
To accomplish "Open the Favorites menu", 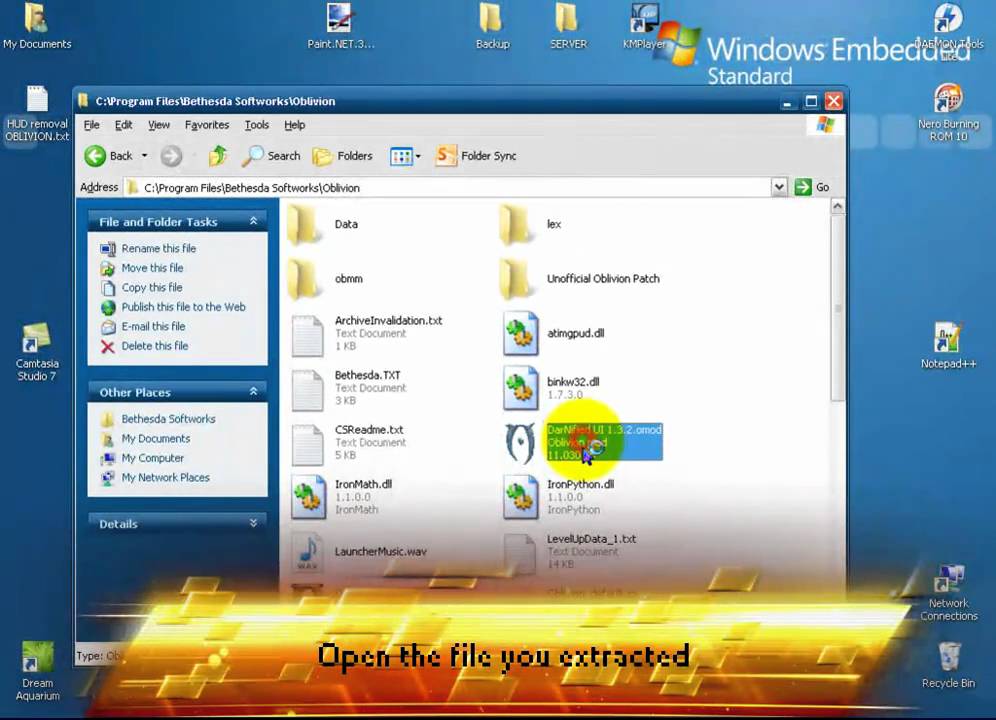I will coord(206,125).
